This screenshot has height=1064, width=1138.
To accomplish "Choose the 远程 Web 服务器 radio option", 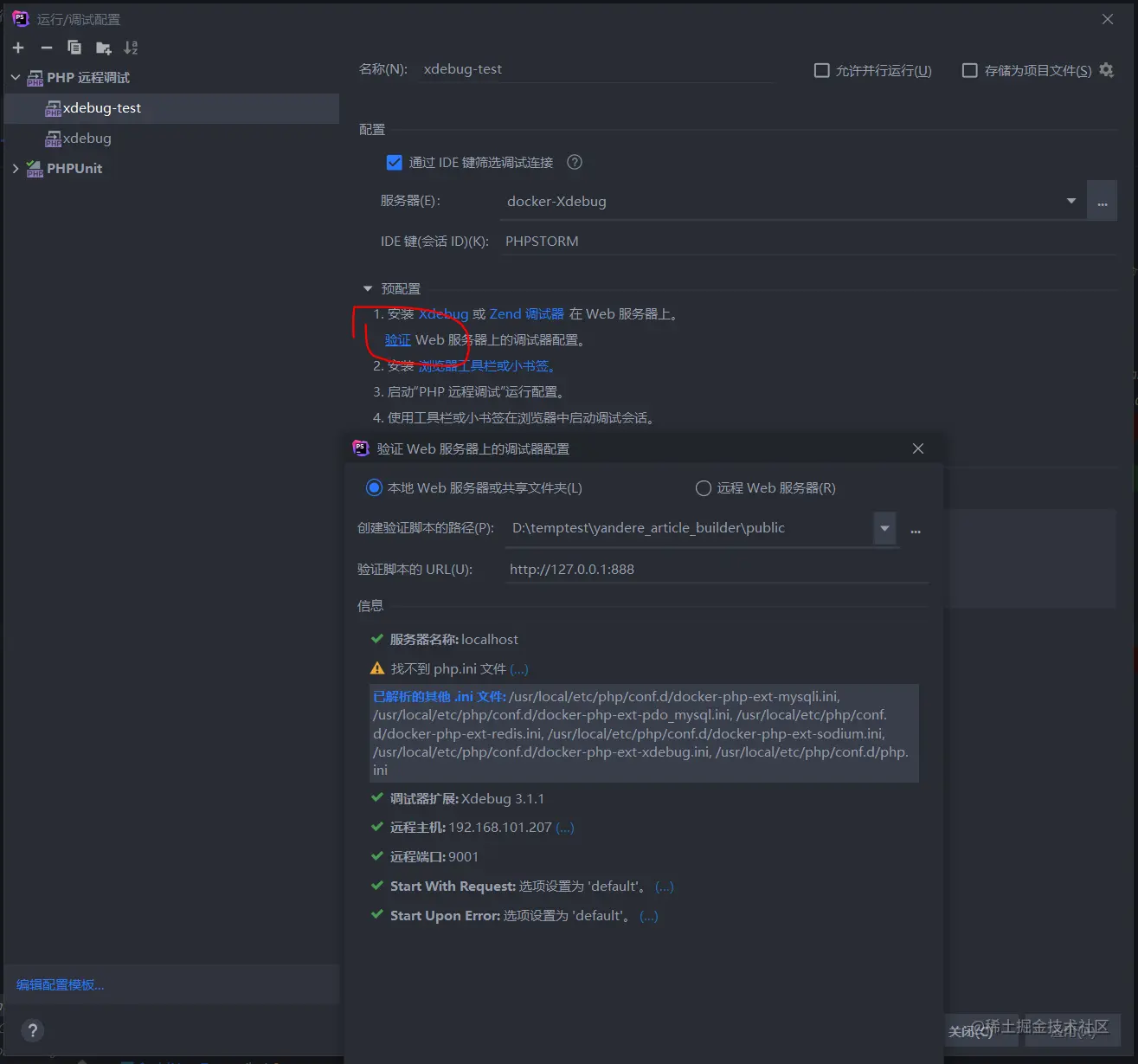I will [x=704, y=488].
